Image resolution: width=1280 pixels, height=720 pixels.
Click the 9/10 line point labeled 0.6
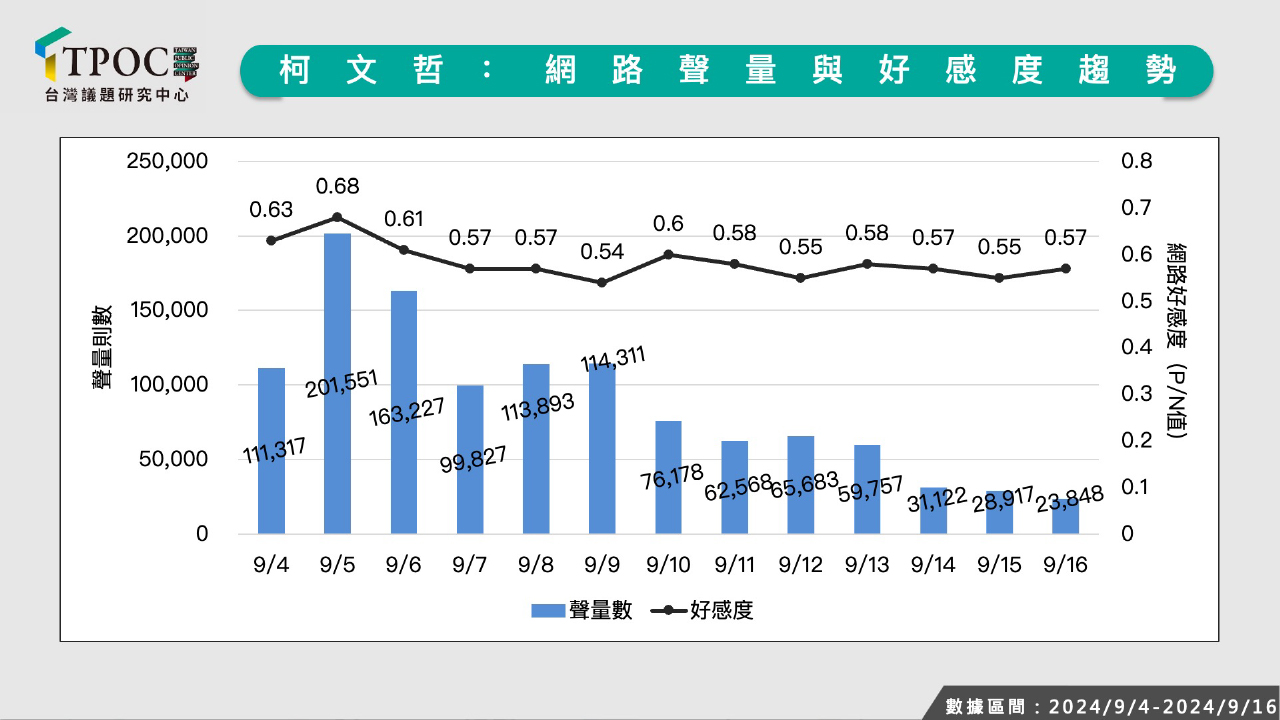pyautogui.click(x=668, y=254)
